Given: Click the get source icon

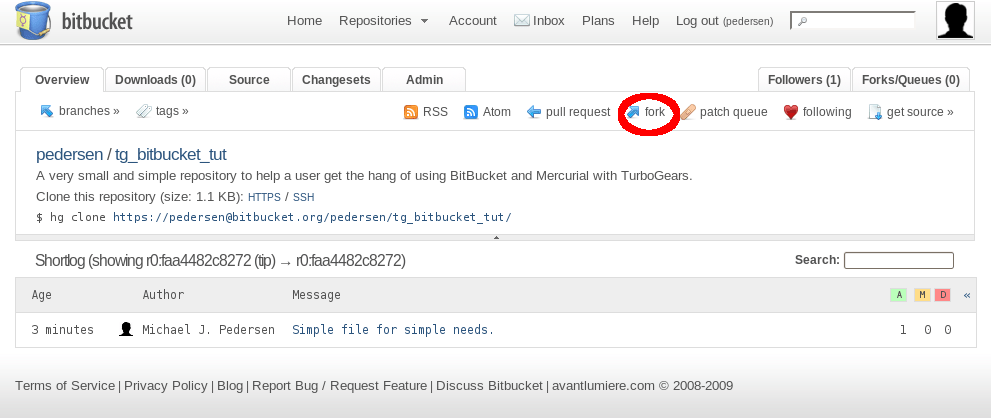Looking at the screenshot, I should 875,112.
